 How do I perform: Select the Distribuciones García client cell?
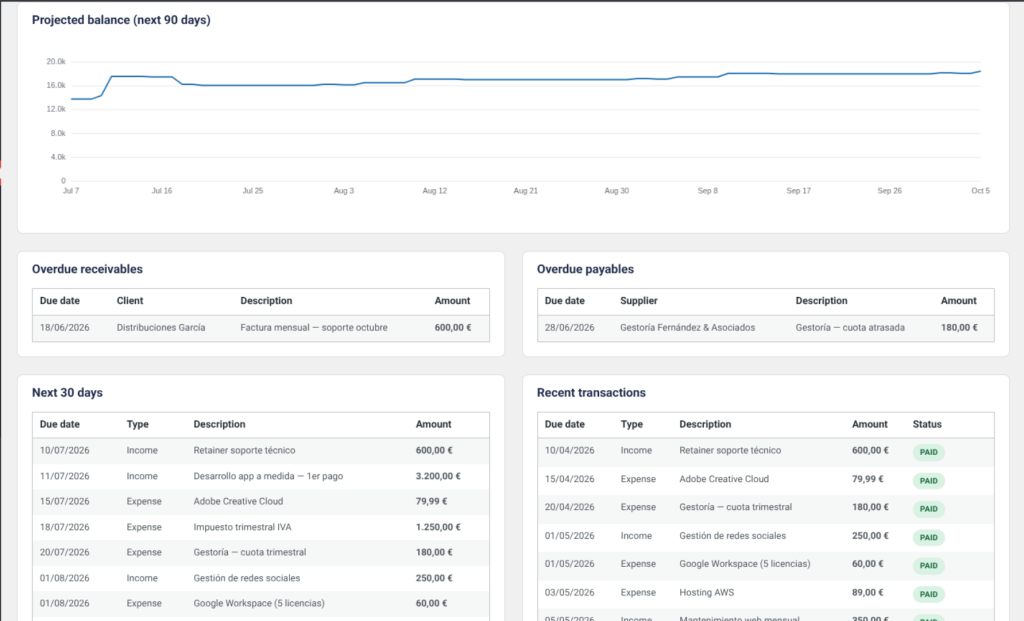[161, 328]
